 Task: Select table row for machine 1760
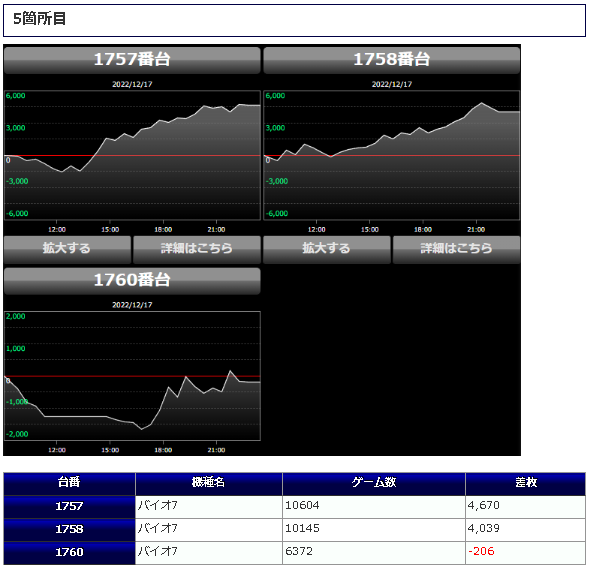295,553
